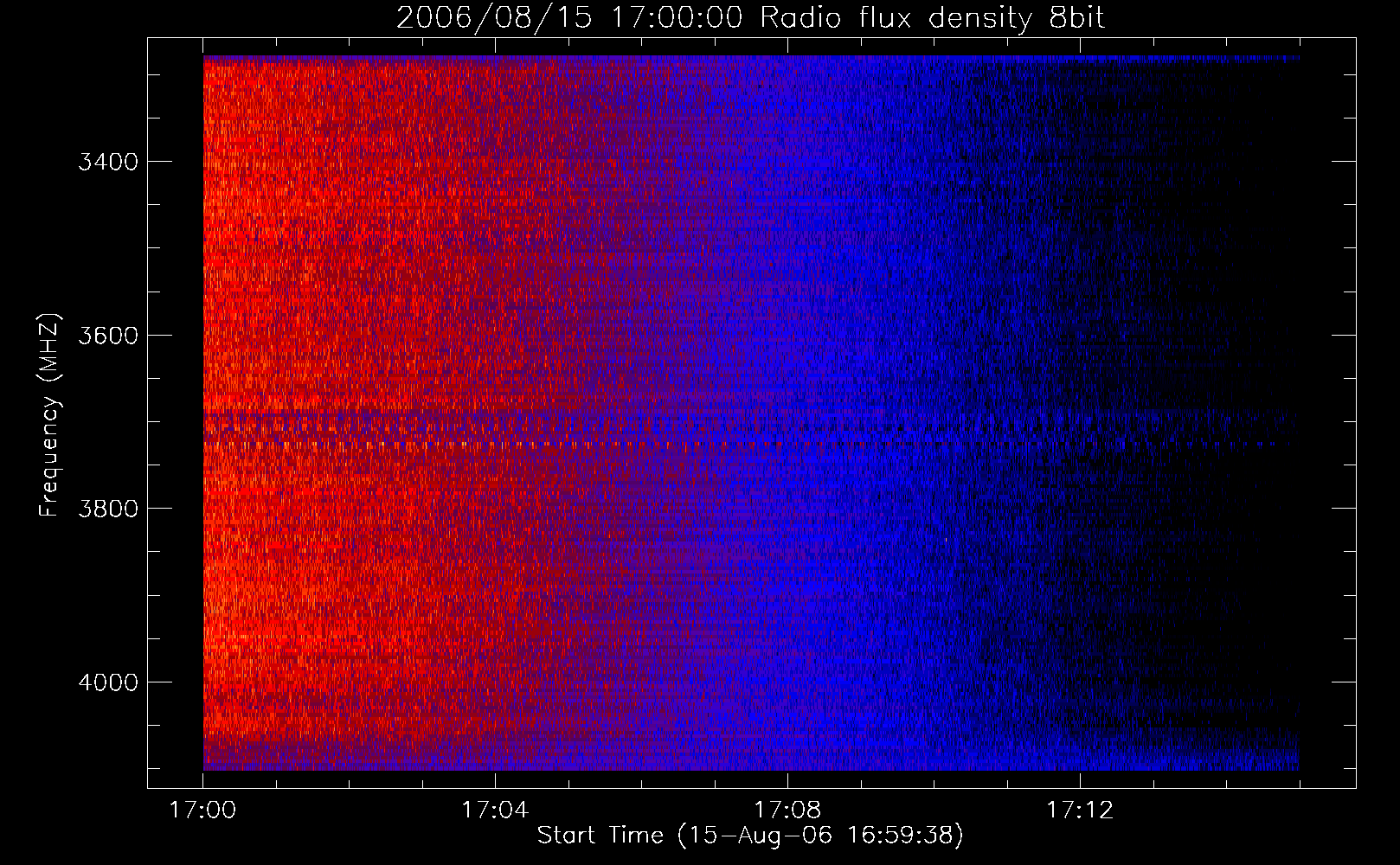Click the 17:08 time axis label

coord(787,811)
